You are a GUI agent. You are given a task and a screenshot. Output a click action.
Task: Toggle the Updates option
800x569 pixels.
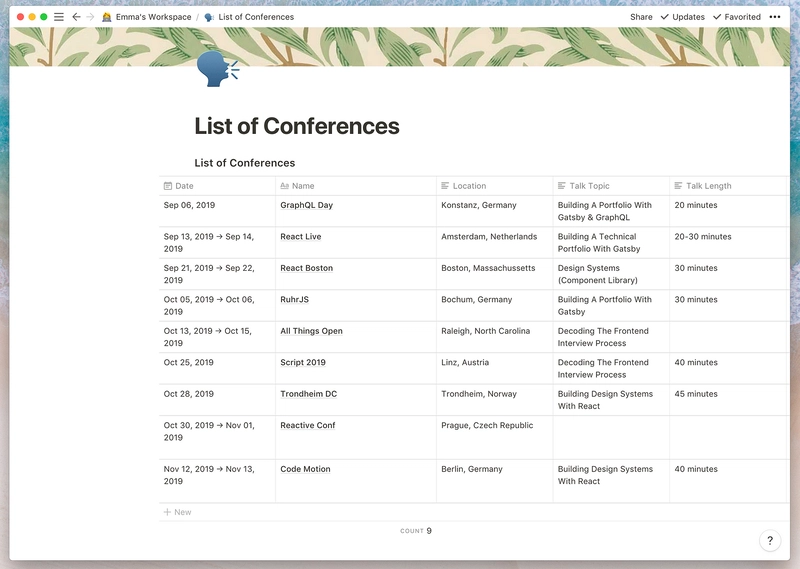(682, 17)
